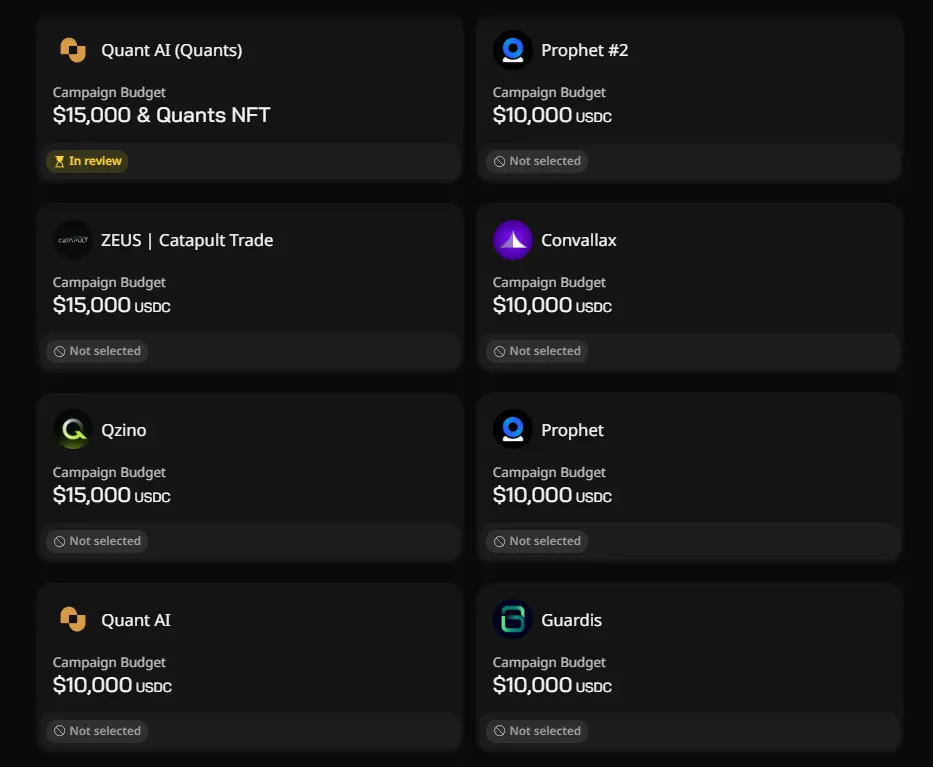Click Not selected badge under Quant AI

tap(97, 731)
